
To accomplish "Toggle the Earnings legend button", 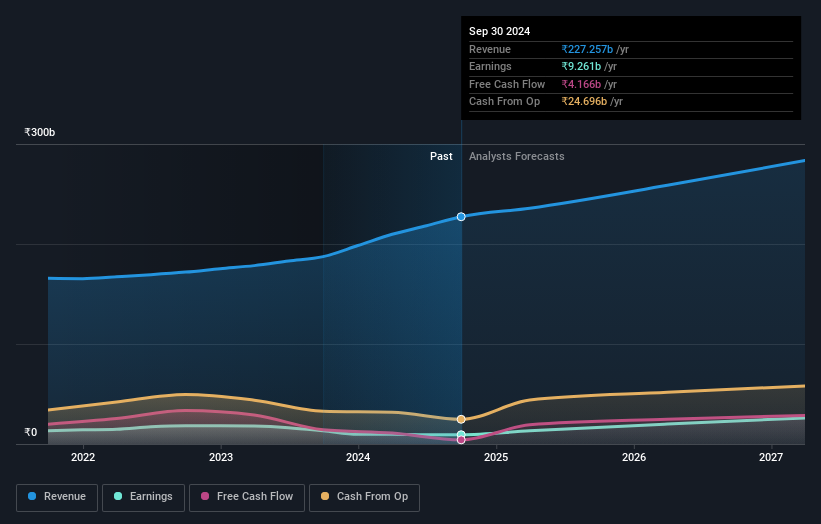I will (143, 497).
